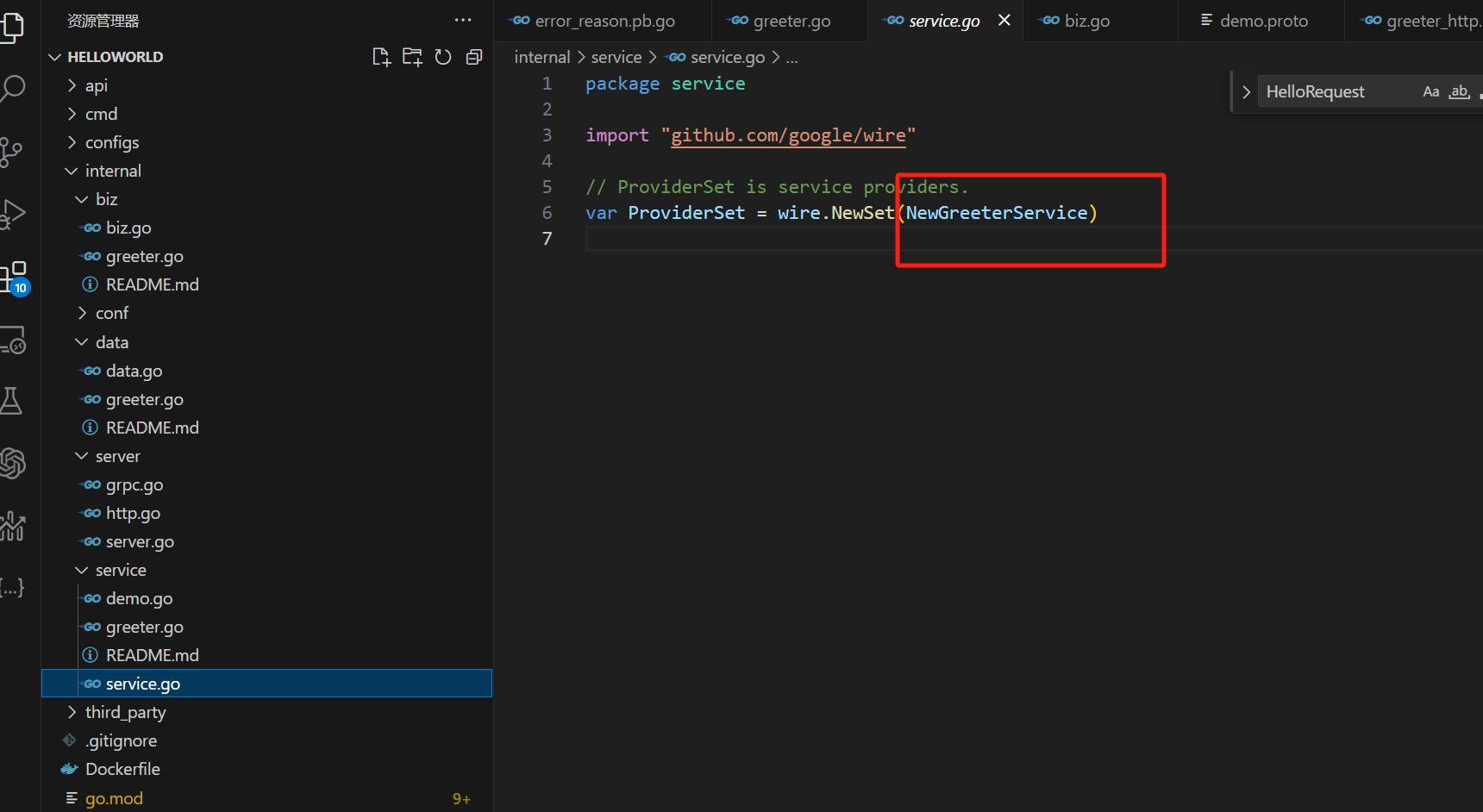Viewport: 1483px width, 812px height.
Task: Refresh the Explorer file tree
Action: (443, 57)
